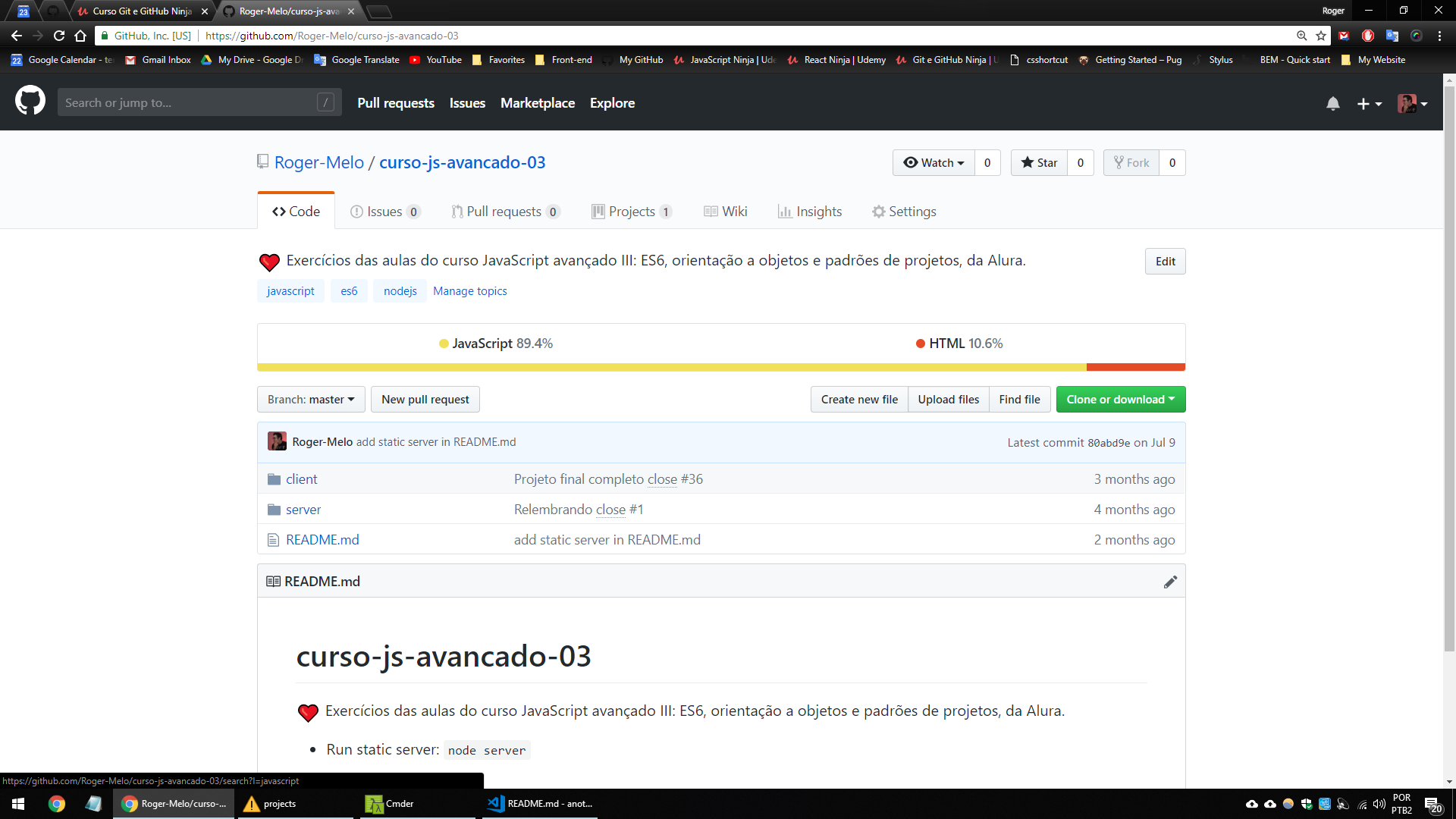The width and height of the screenshot is (1456, 819).
Task: Open the zoom magnifier icon in address bar
Action: tap(1302, 36)
